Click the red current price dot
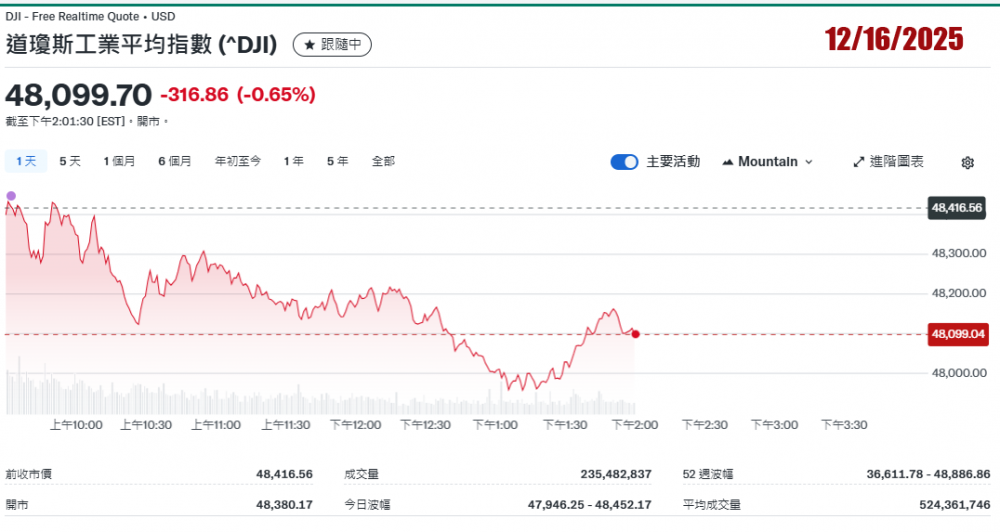 tap(636, 334)
